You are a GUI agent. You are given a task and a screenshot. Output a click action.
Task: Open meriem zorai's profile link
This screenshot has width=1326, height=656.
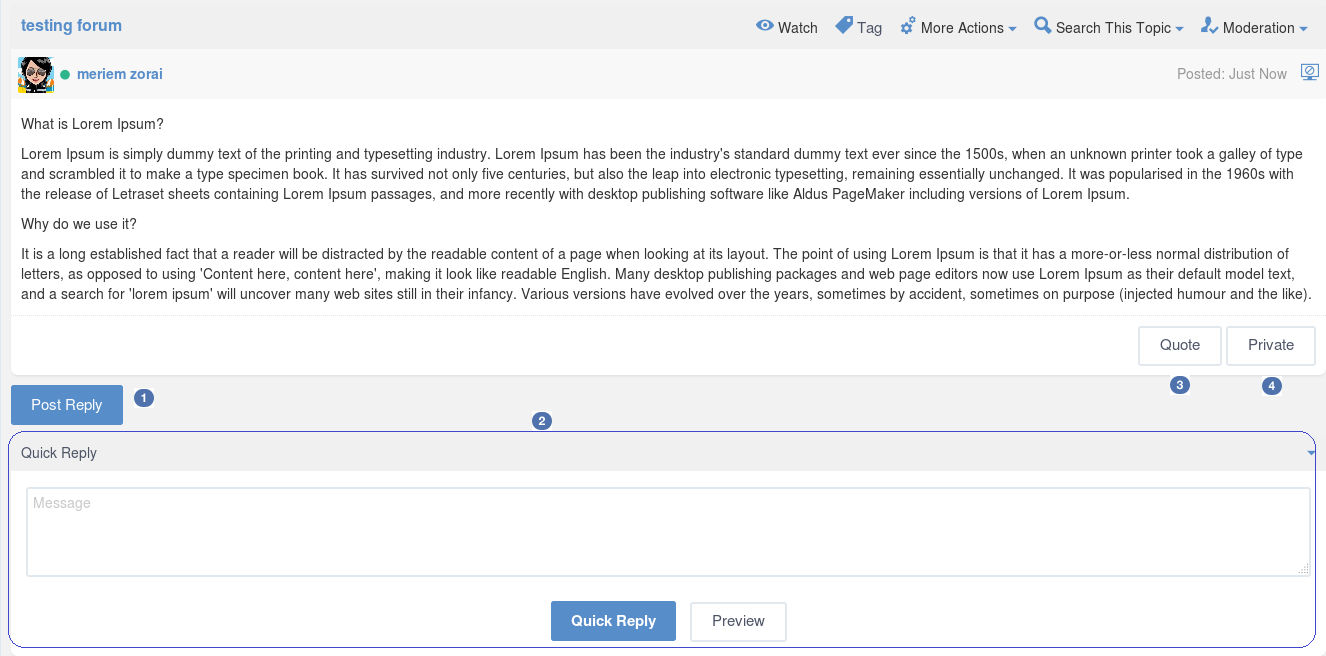pos(119,74)
